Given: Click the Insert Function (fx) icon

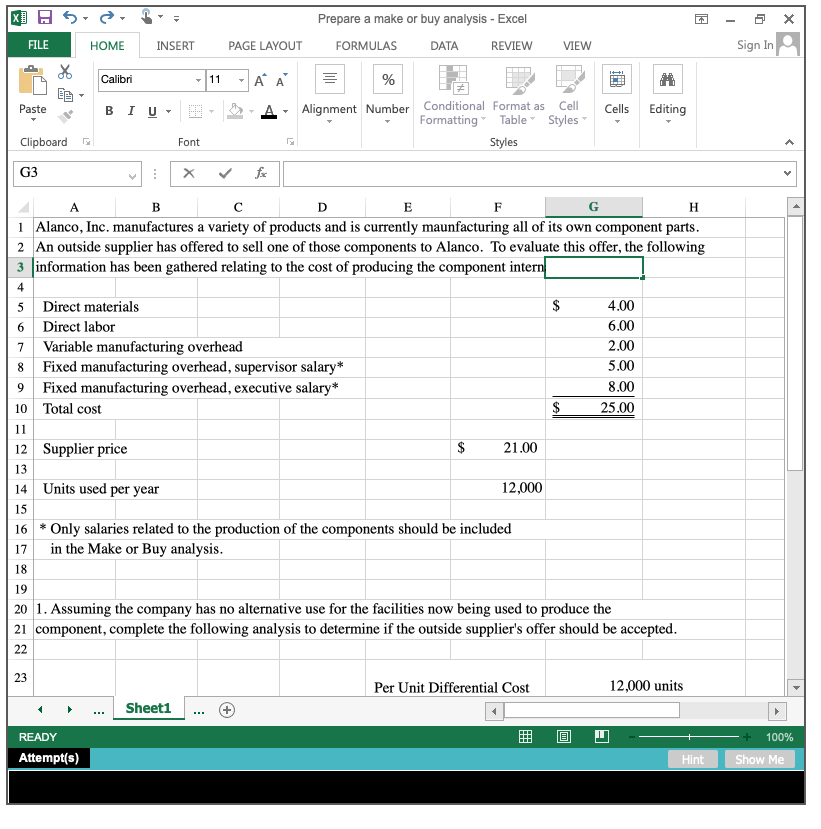Looking at the screenshot, I should click(x=261, y=173).
